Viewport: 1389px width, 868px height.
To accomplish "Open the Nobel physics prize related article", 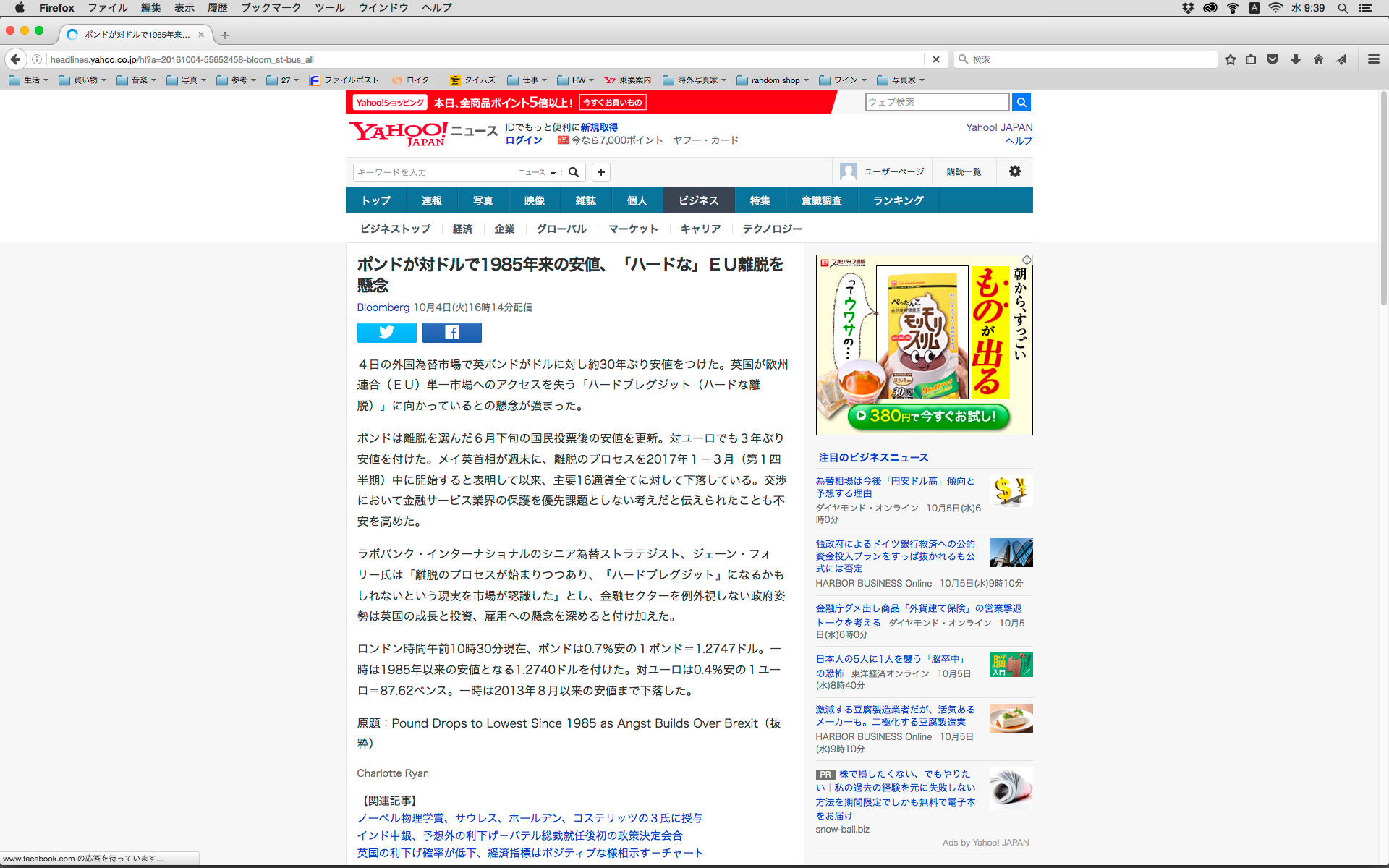I will point(530,818).
